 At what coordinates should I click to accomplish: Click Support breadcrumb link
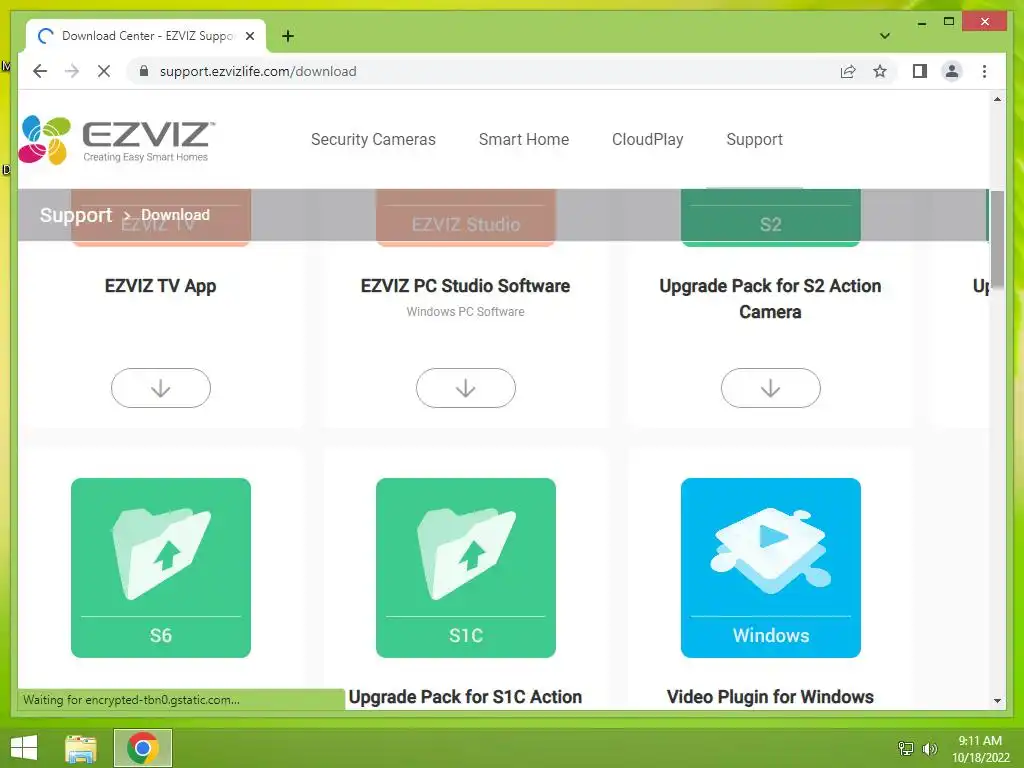click(76, 215)
